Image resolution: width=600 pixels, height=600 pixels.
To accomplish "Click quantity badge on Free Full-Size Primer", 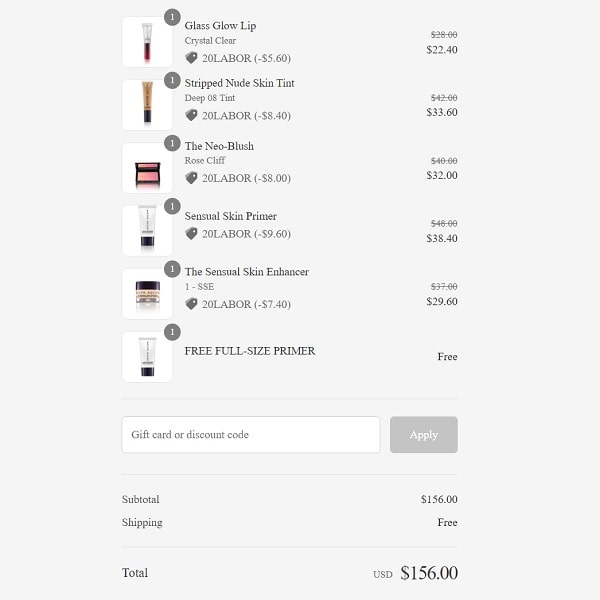I will 172,332.
